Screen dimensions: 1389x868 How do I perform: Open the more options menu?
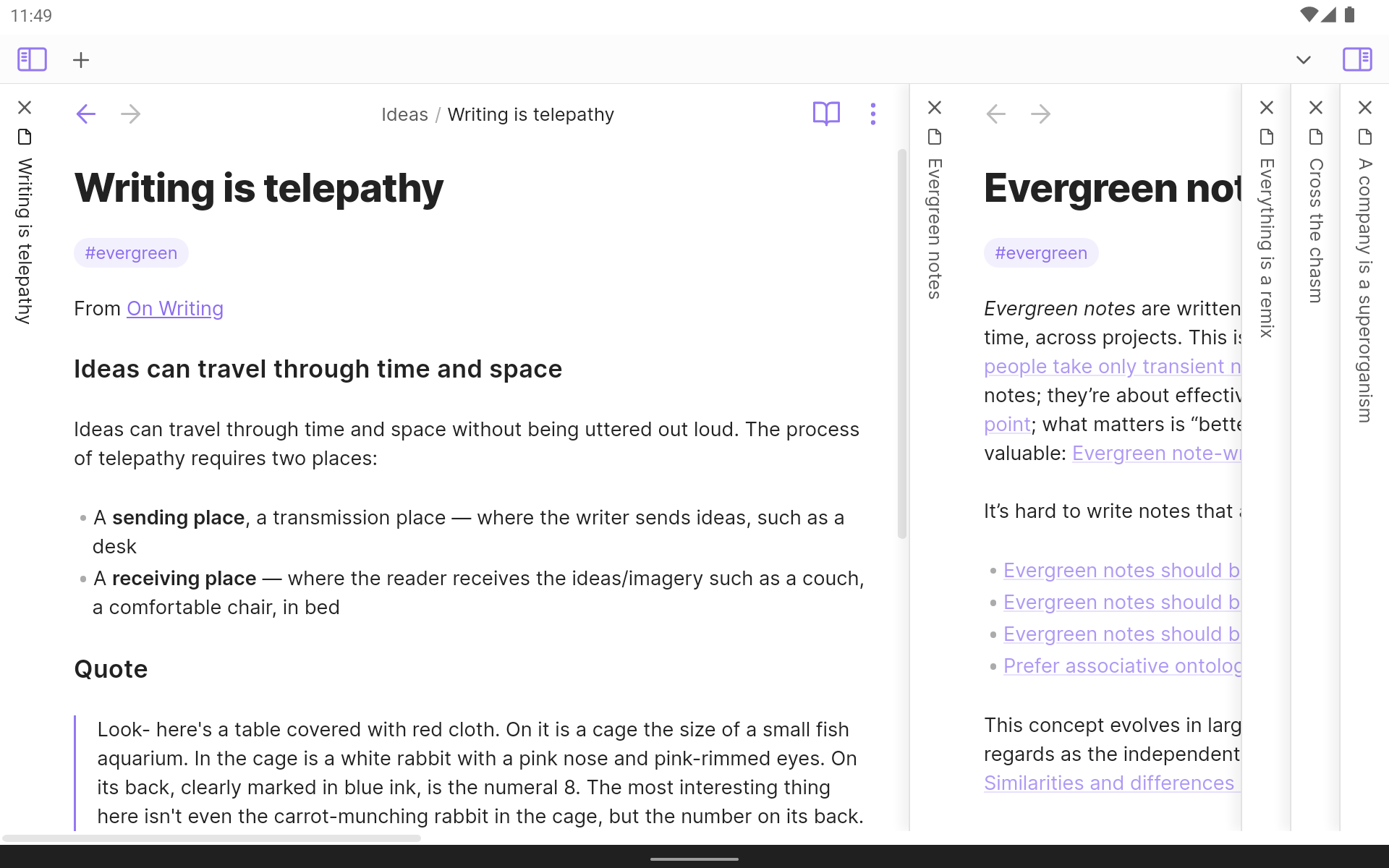click(x=873, y=114)
